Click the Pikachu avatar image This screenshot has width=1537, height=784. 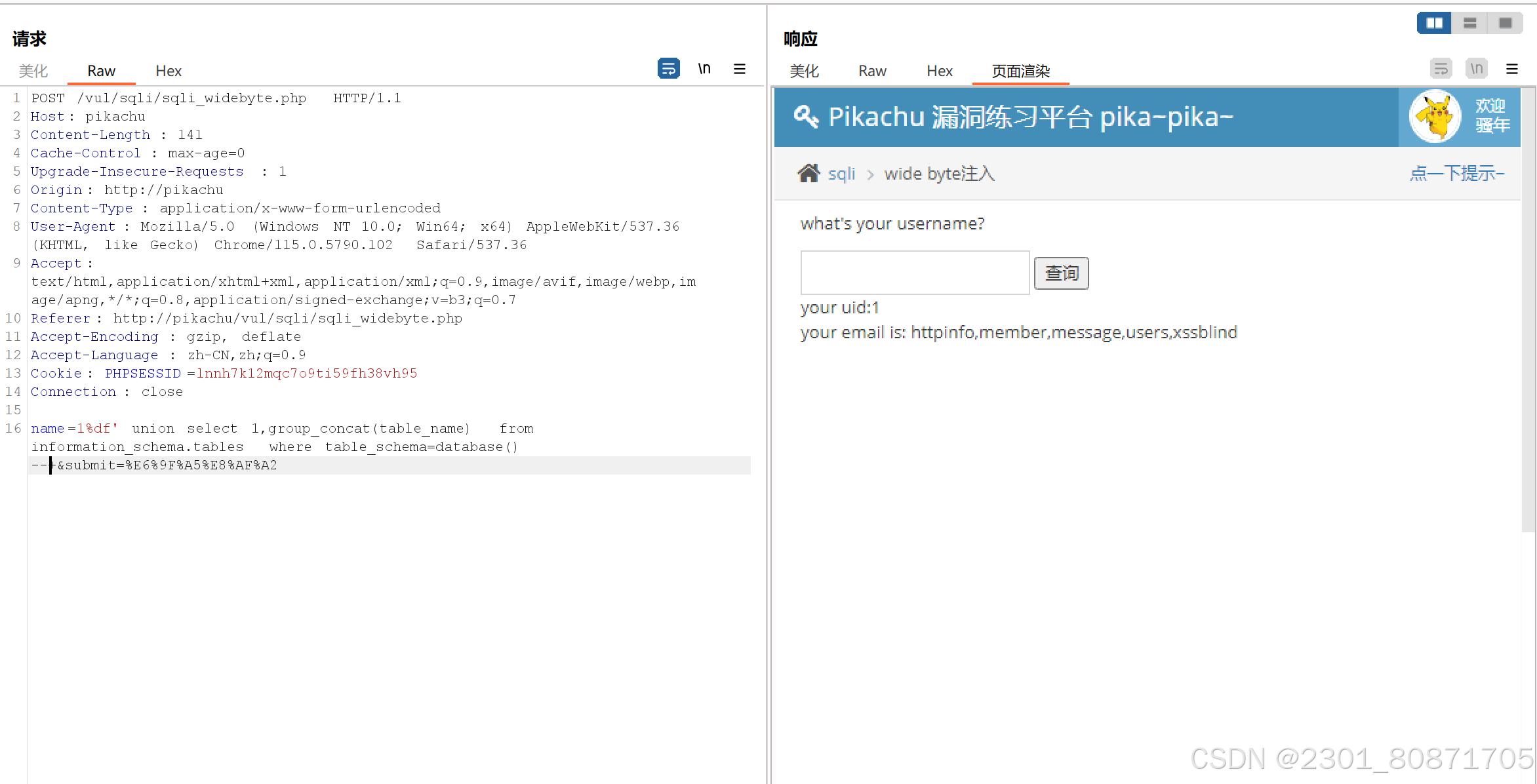pos(1435,117)
